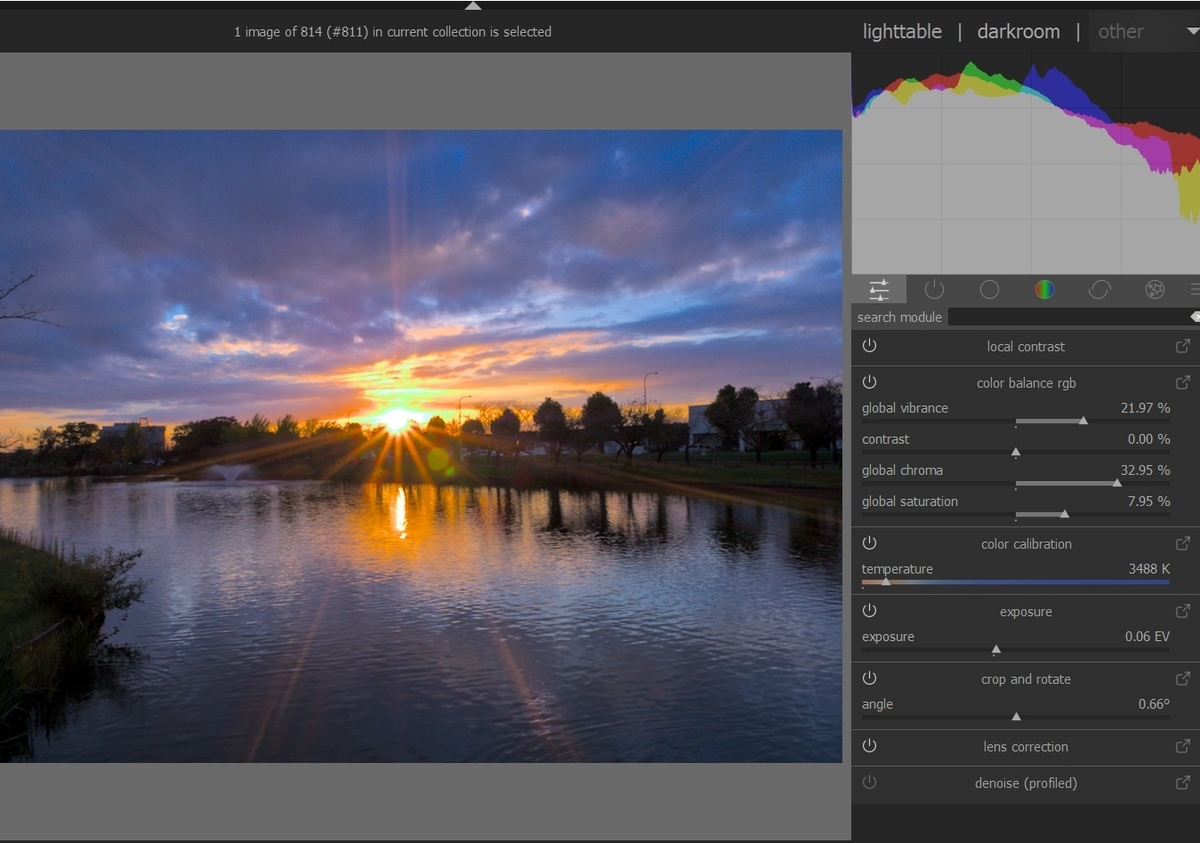Click the crop and rotate title
Viewport: 1200px width, 843px height.
(1026, 679)
